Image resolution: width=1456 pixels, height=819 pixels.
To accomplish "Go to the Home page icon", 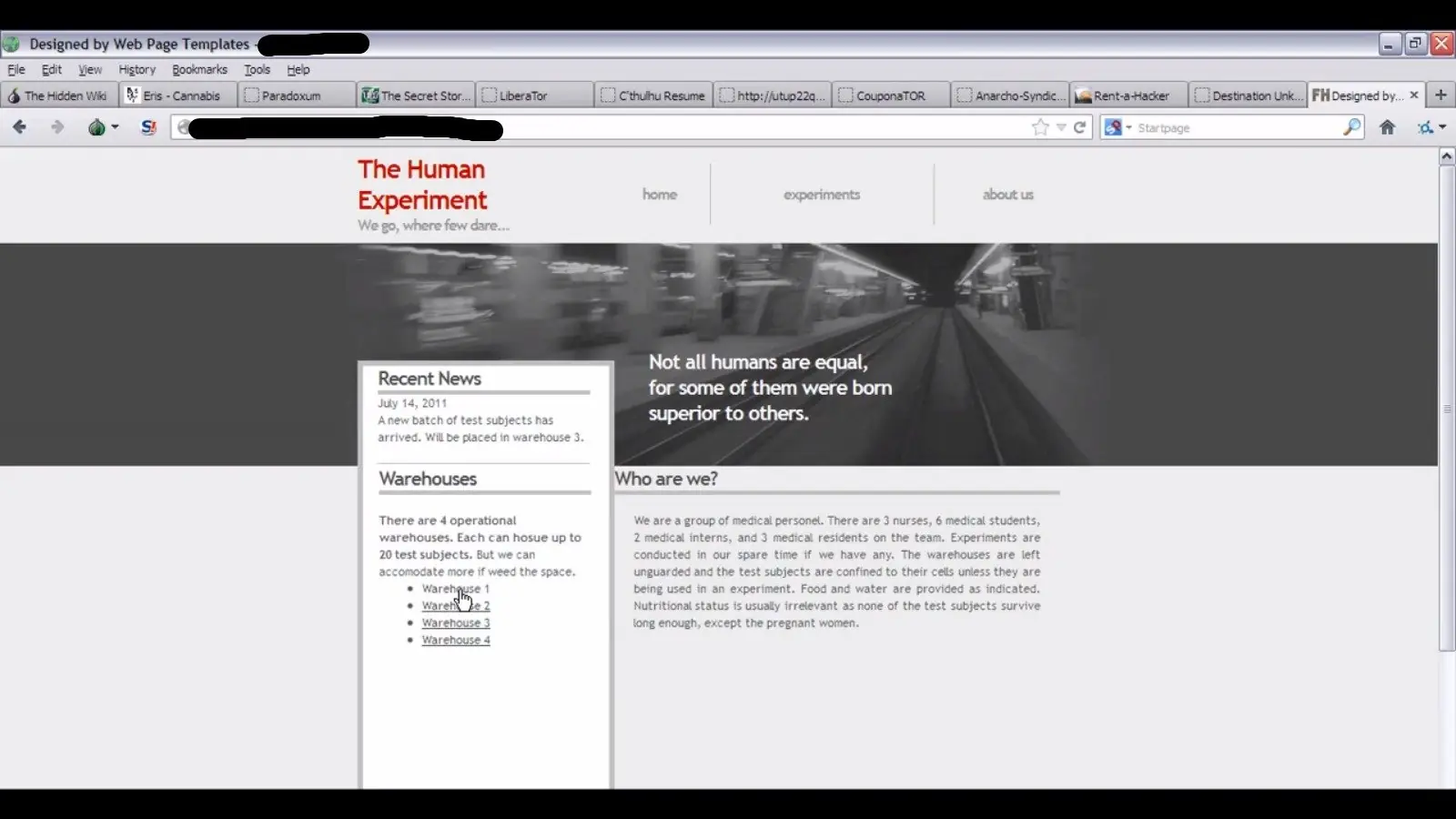I will [1387, 127].
